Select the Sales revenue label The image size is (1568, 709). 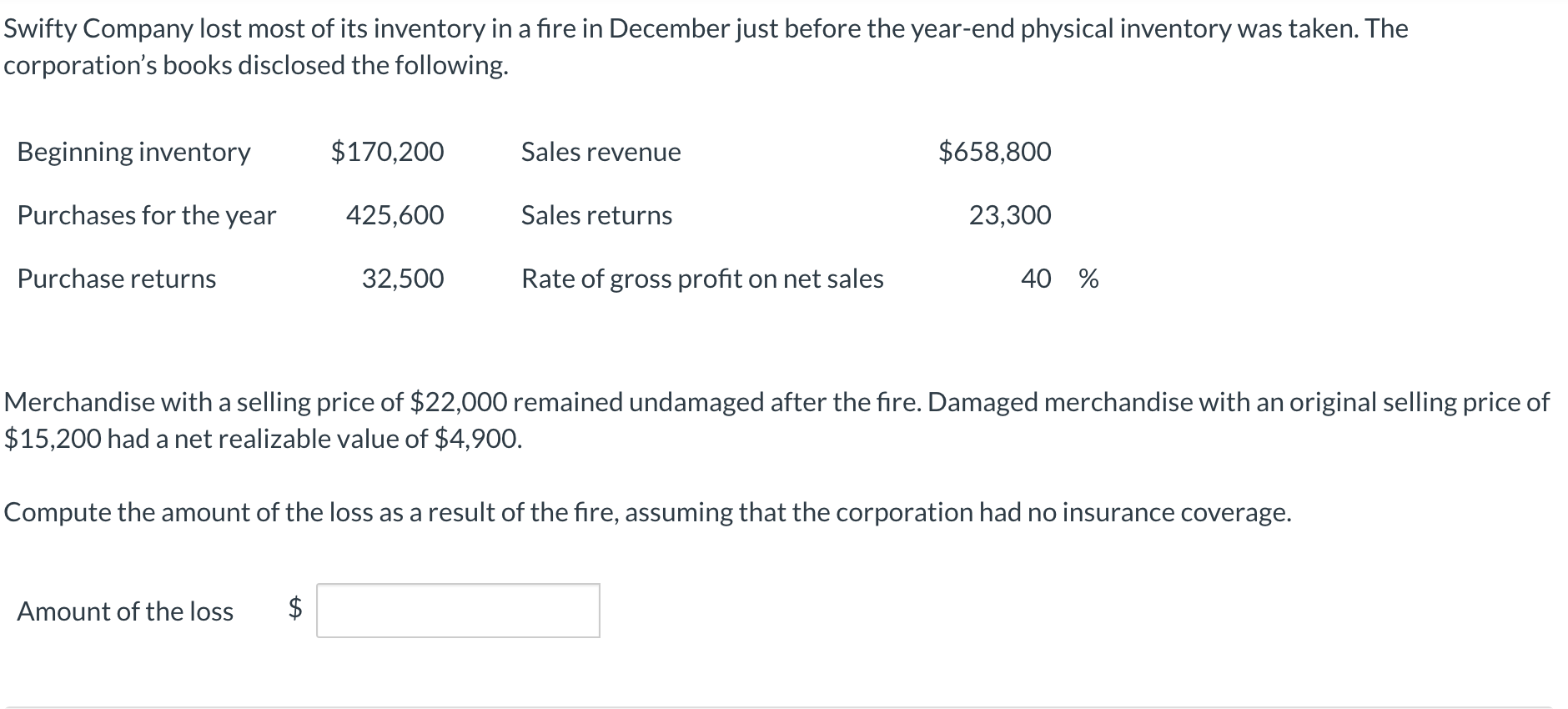pos(601,152)
